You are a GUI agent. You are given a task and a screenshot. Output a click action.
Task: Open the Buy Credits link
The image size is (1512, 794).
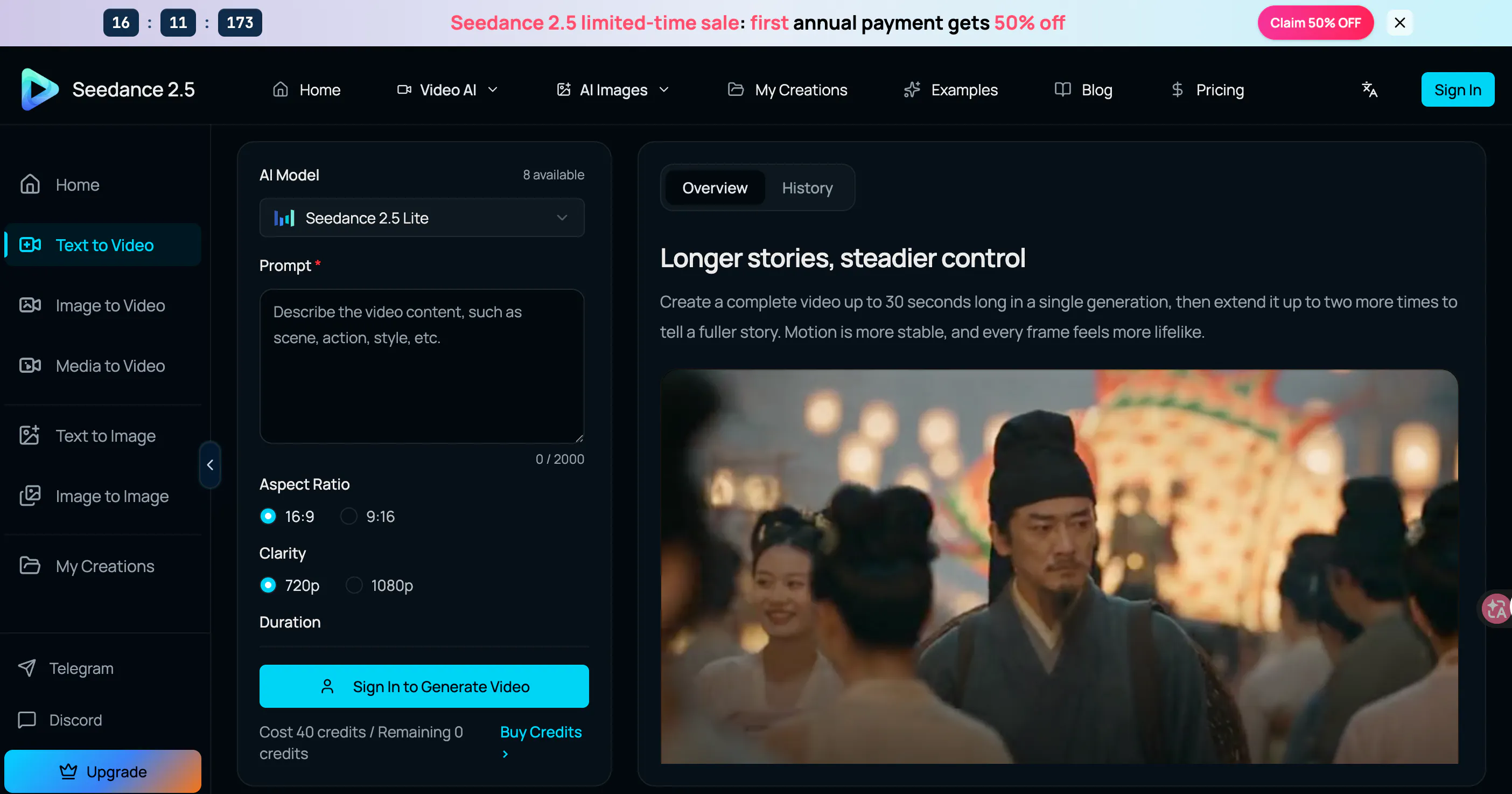541,732
